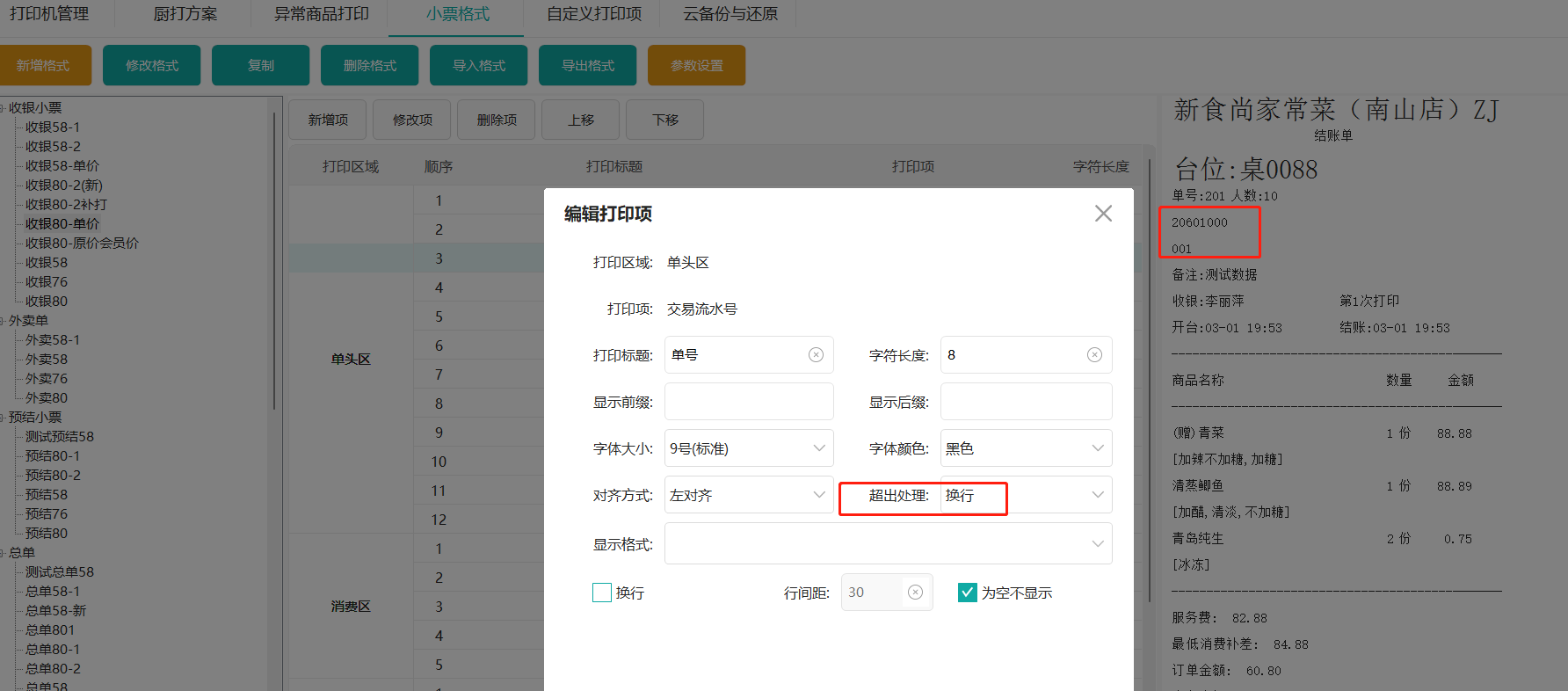Switch to 厨打方案 tab
Image resolution: width=1568 pixels, height=691 pixels.
pos(185,14)
